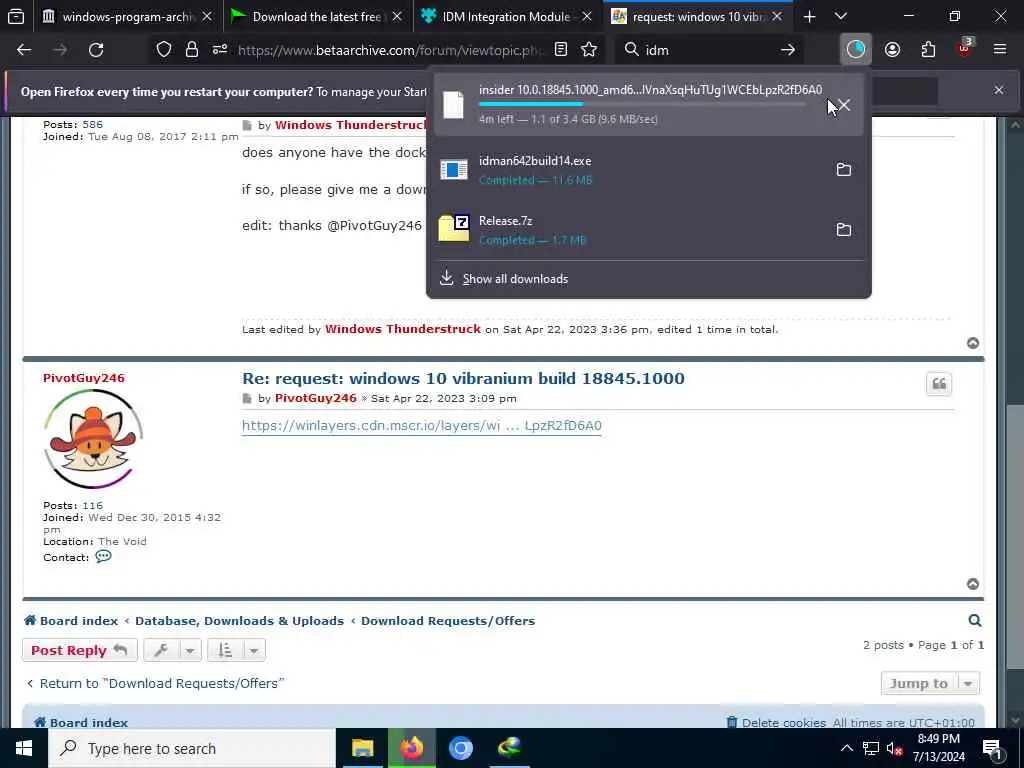
Task: Reload the current page
Action: pyautogui.click(x=96, y=50)
